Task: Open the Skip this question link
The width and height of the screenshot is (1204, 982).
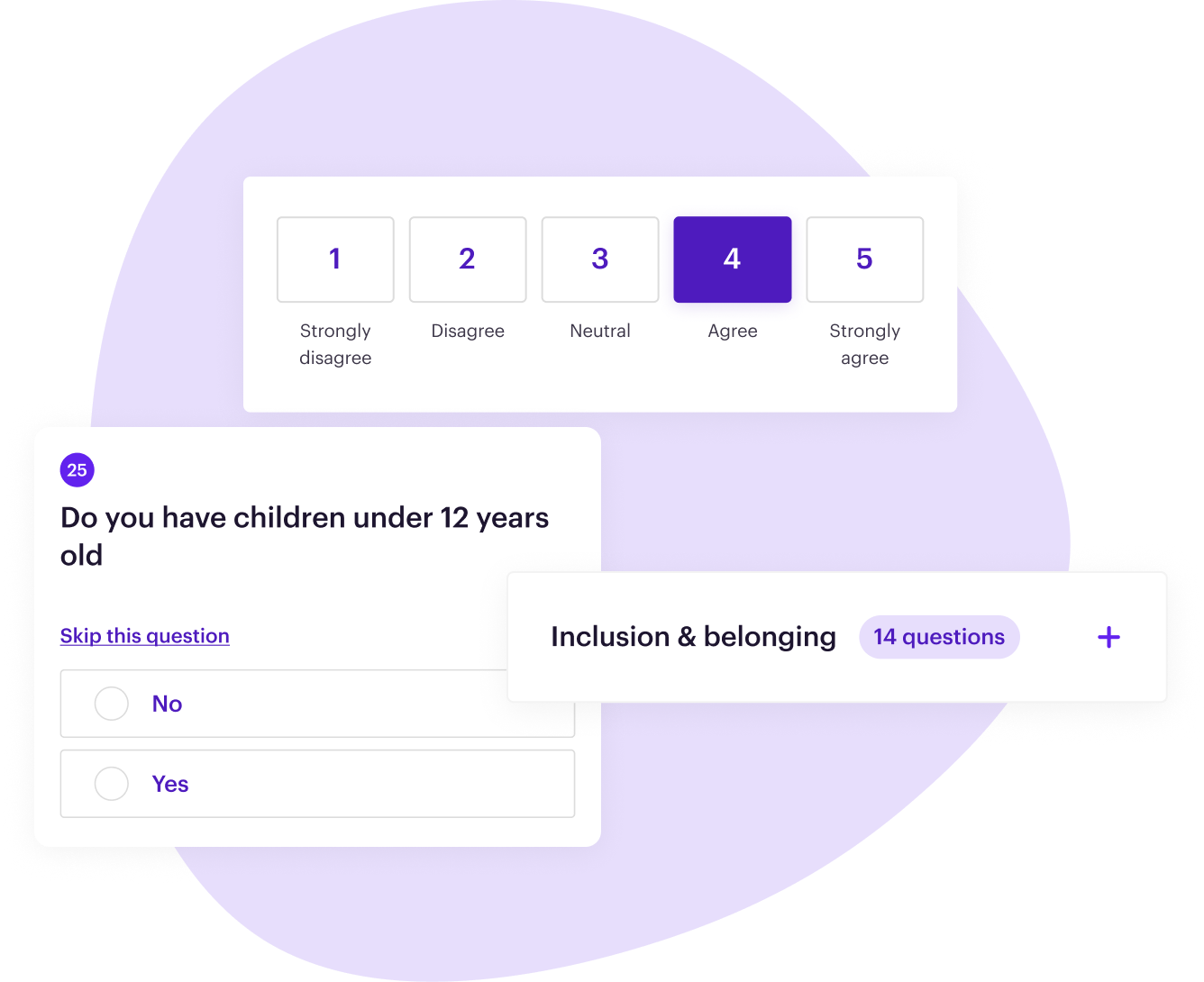Action: pos(144,636)
